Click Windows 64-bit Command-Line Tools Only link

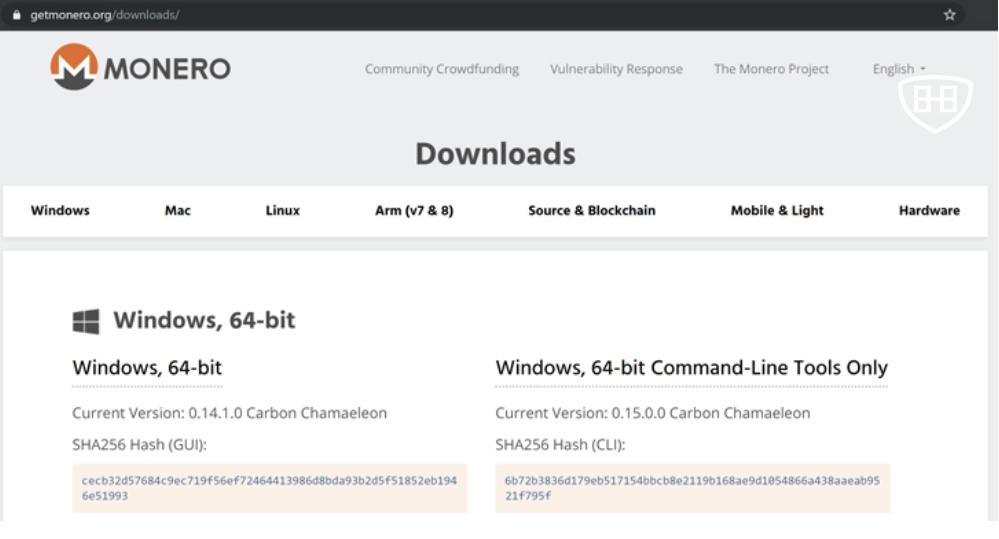[x=691, y=368]
